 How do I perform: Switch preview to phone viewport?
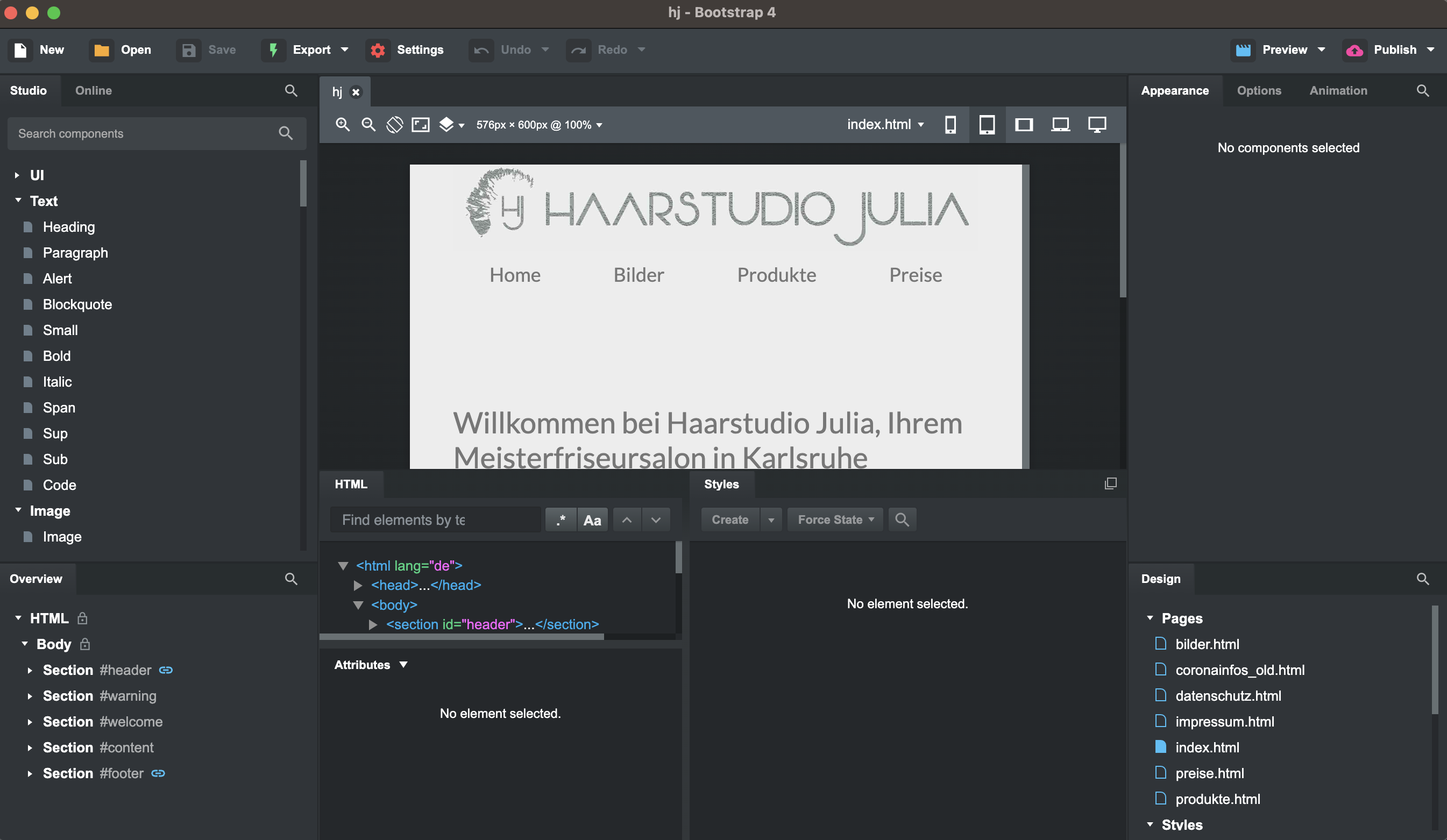coord(951,125)
